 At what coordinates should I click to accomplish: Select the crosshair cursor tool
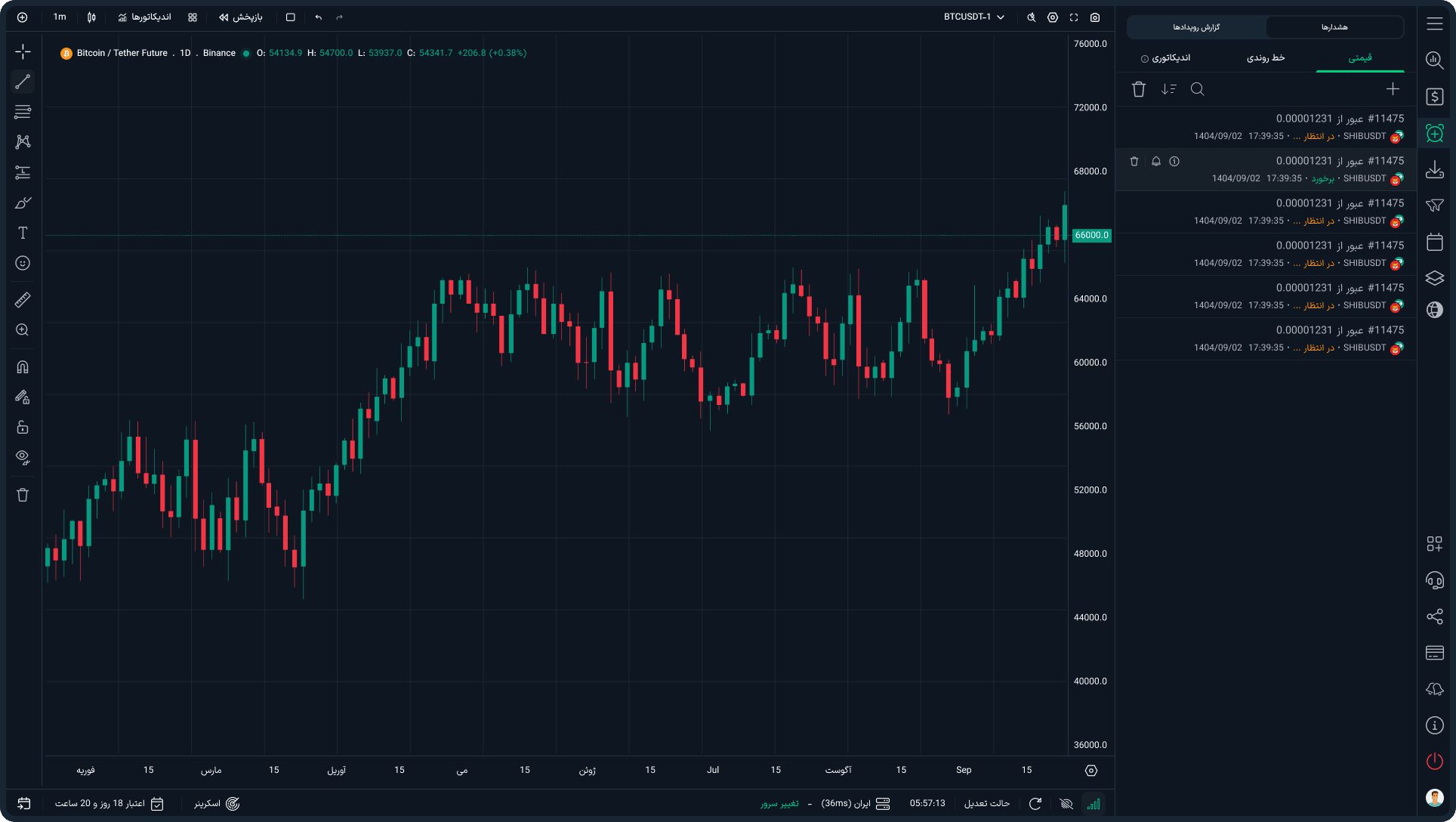click(23, 51)
